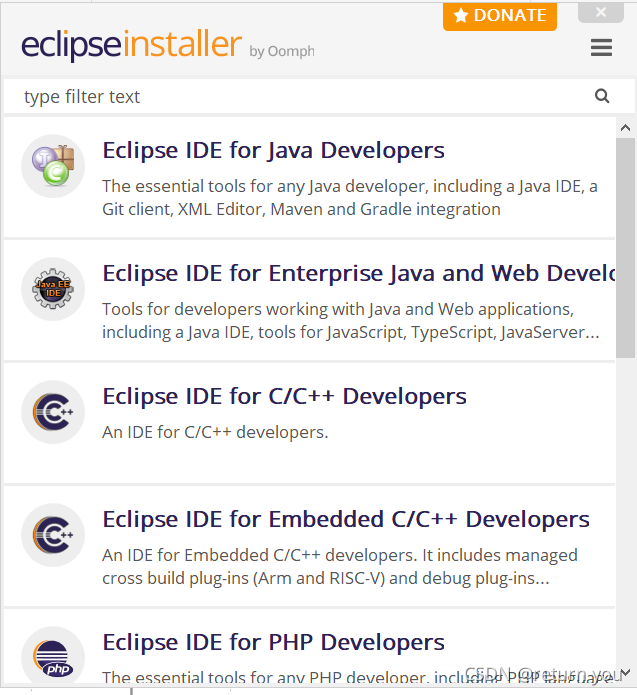Screen dimensions: 637x695
Task: Select Eclipse IDE for PHP Developers
Action: click(x=309, y=647)
